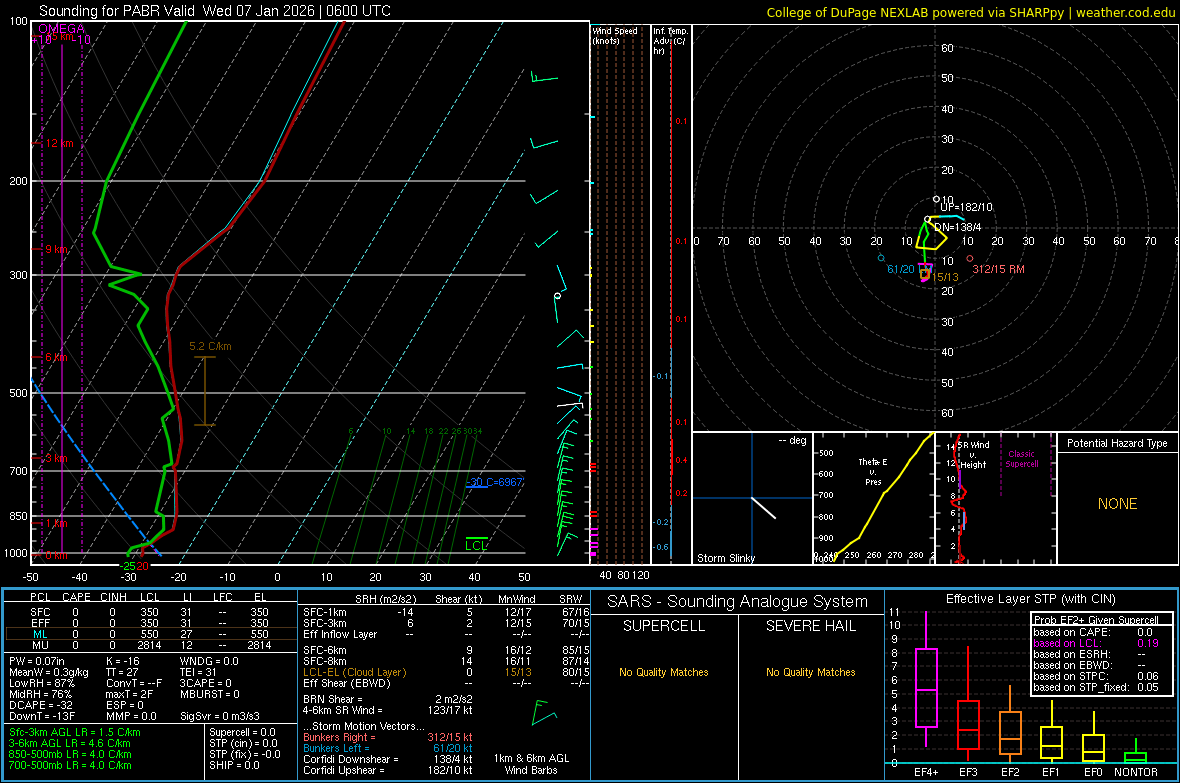Click the "Supercell = 0.0" composite value
The height and width of the screenshot is (783, 1180).
[242, 732]
